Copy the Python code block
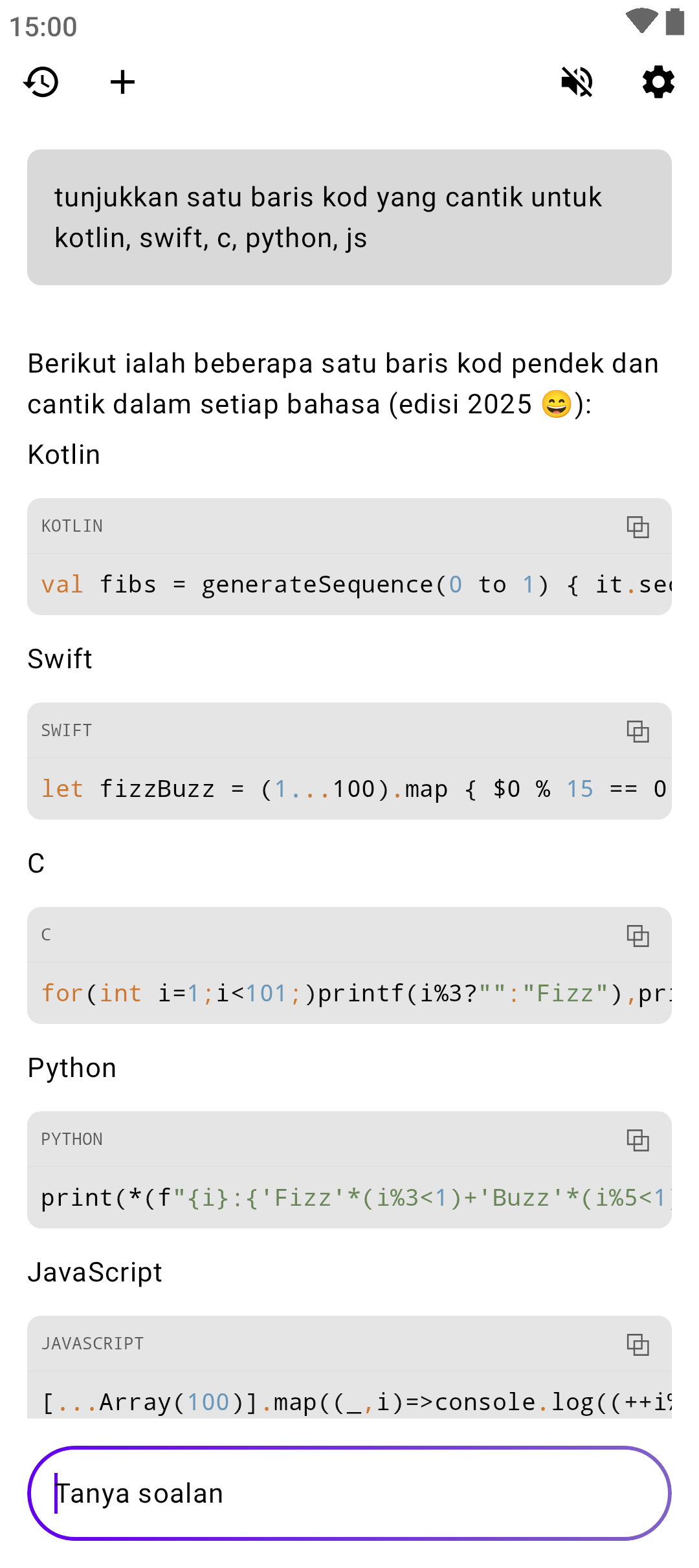This screenshot has height=1568, width=699. click(638, 1140)
